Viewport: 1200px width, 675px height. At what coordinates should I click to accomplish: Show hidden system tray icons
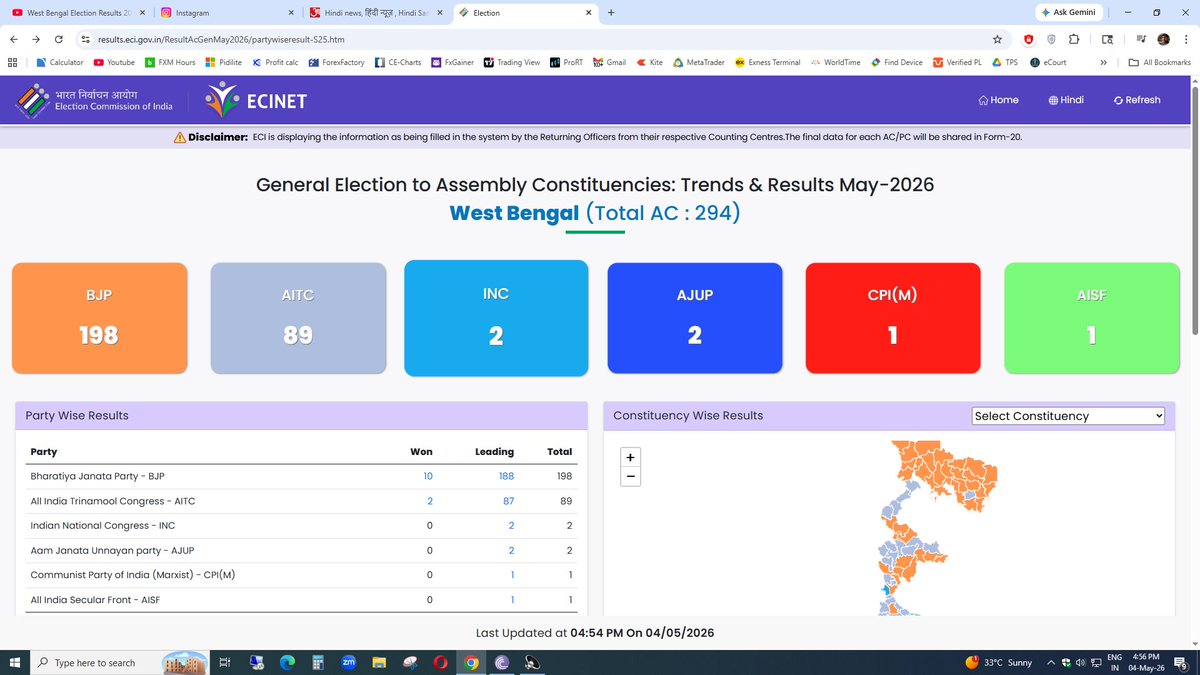pos(1051,662)
